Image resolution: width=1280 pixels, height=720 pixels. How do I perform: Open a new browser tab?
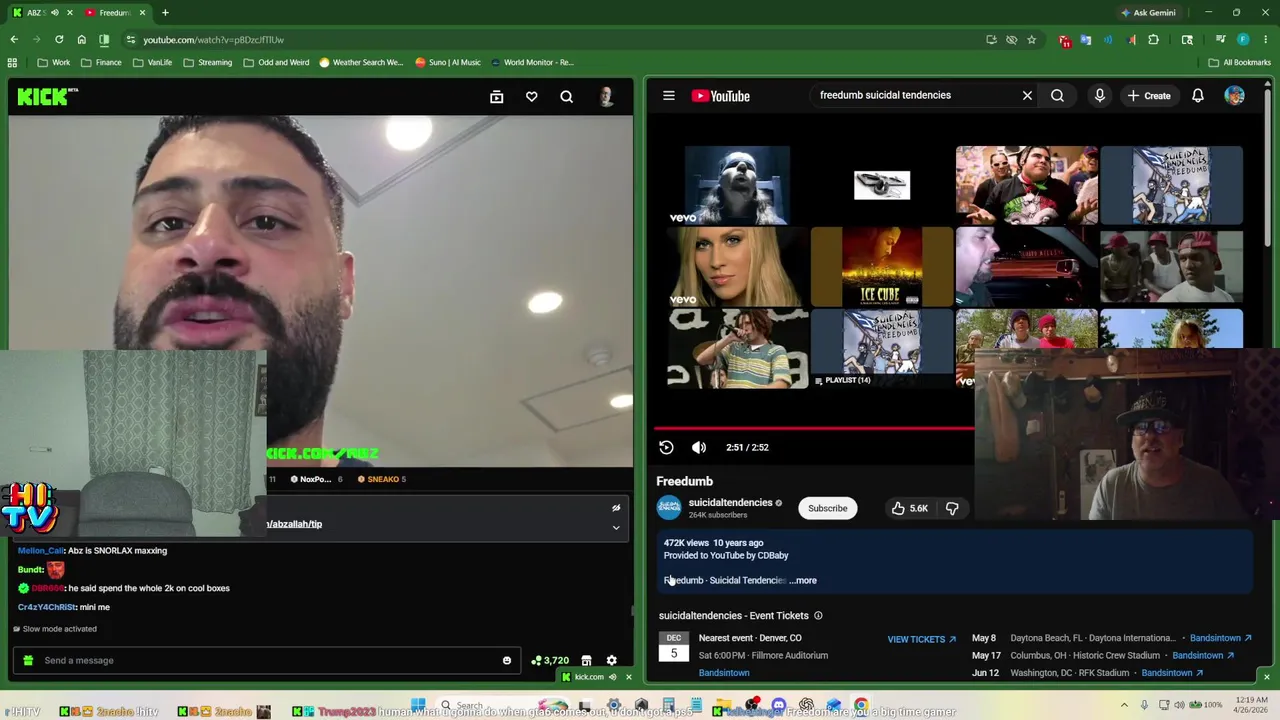click(165, 13)
